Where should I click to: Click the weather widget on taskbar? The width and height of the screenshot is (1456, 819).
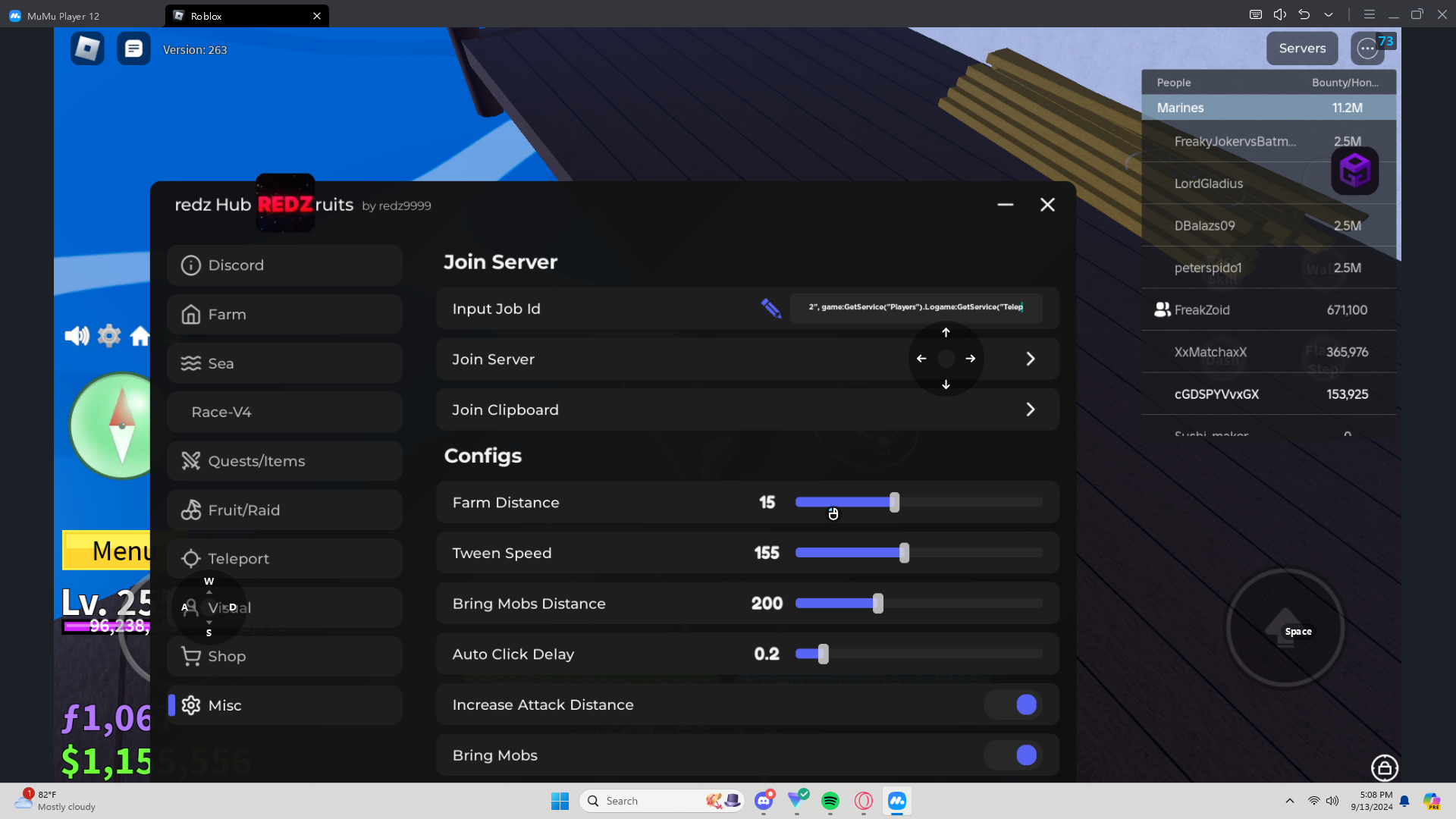click(57, 801)
